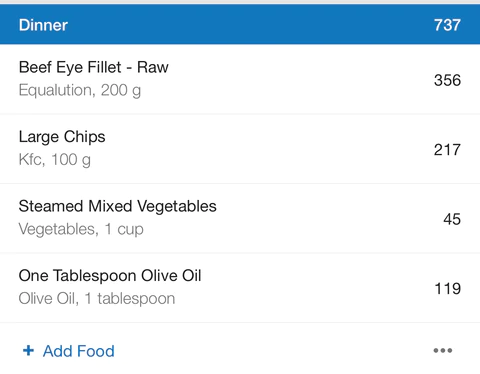Image resolution: width=480 pixels, height=374 pixels.
Task: Tap the 737 dinner calorie total
Action: [447, 25]
